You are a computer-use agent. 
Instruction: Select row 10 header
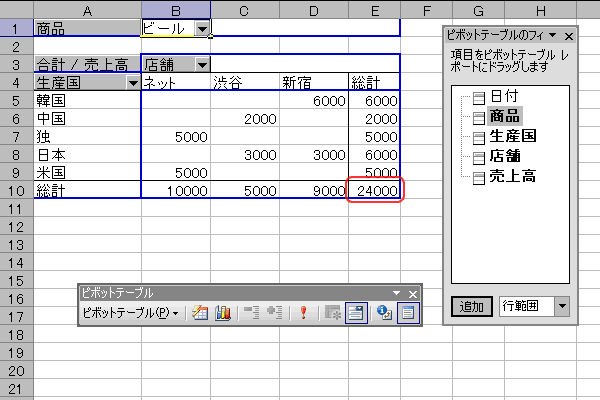tap(16, 190)
